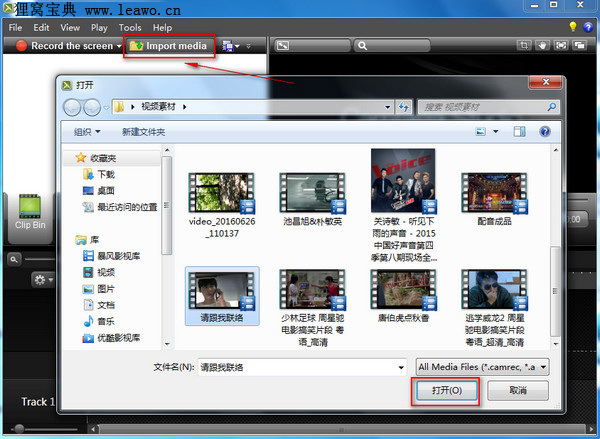Expand the All Media Files type dropdown
Image resolution: width=600 pixels, height=439 pixels.
coord(543,367)
